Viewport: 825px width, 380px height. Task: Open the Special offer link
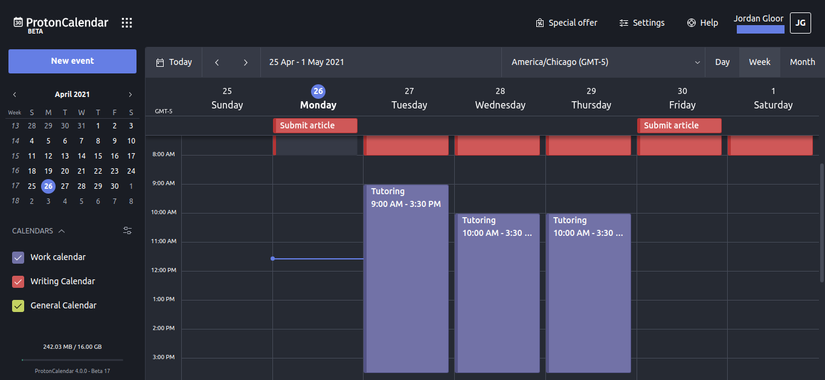coord(566,23)
